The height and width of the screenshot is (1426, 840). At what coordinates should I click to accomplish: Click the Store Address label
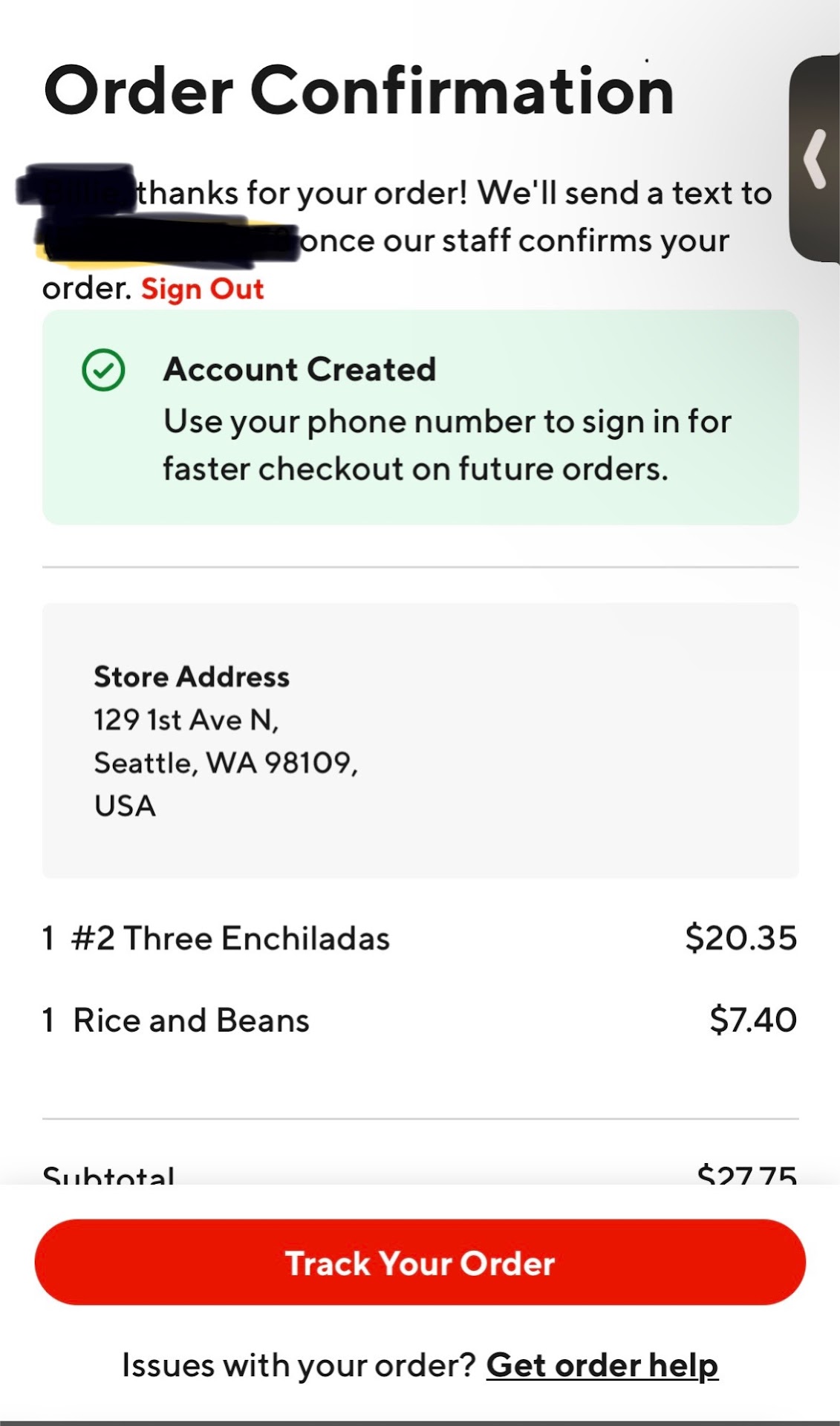pyautogui.click(x=192, y=677)
